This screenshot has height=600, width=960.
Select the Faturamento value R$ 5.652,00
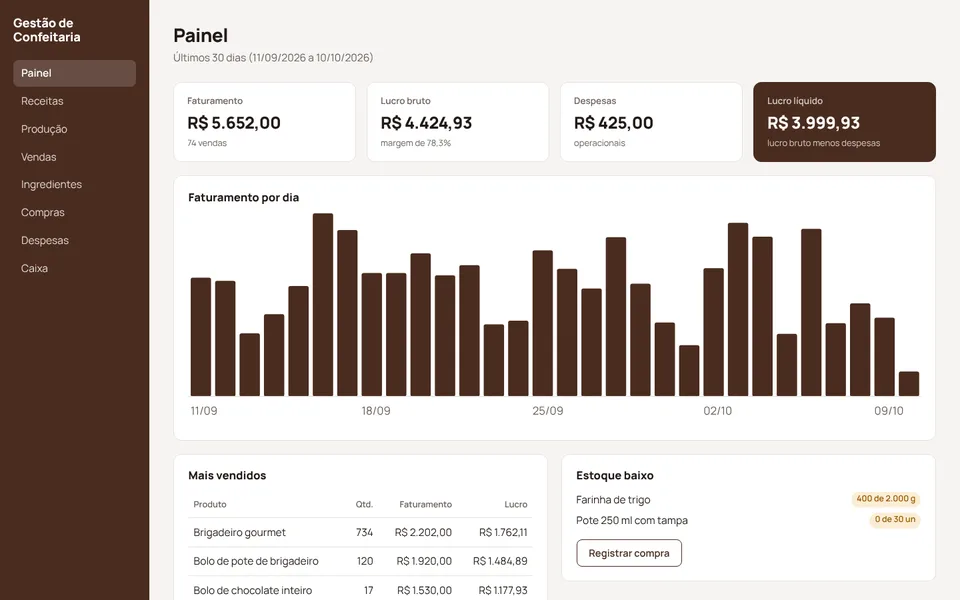click(x=234, y=123)
